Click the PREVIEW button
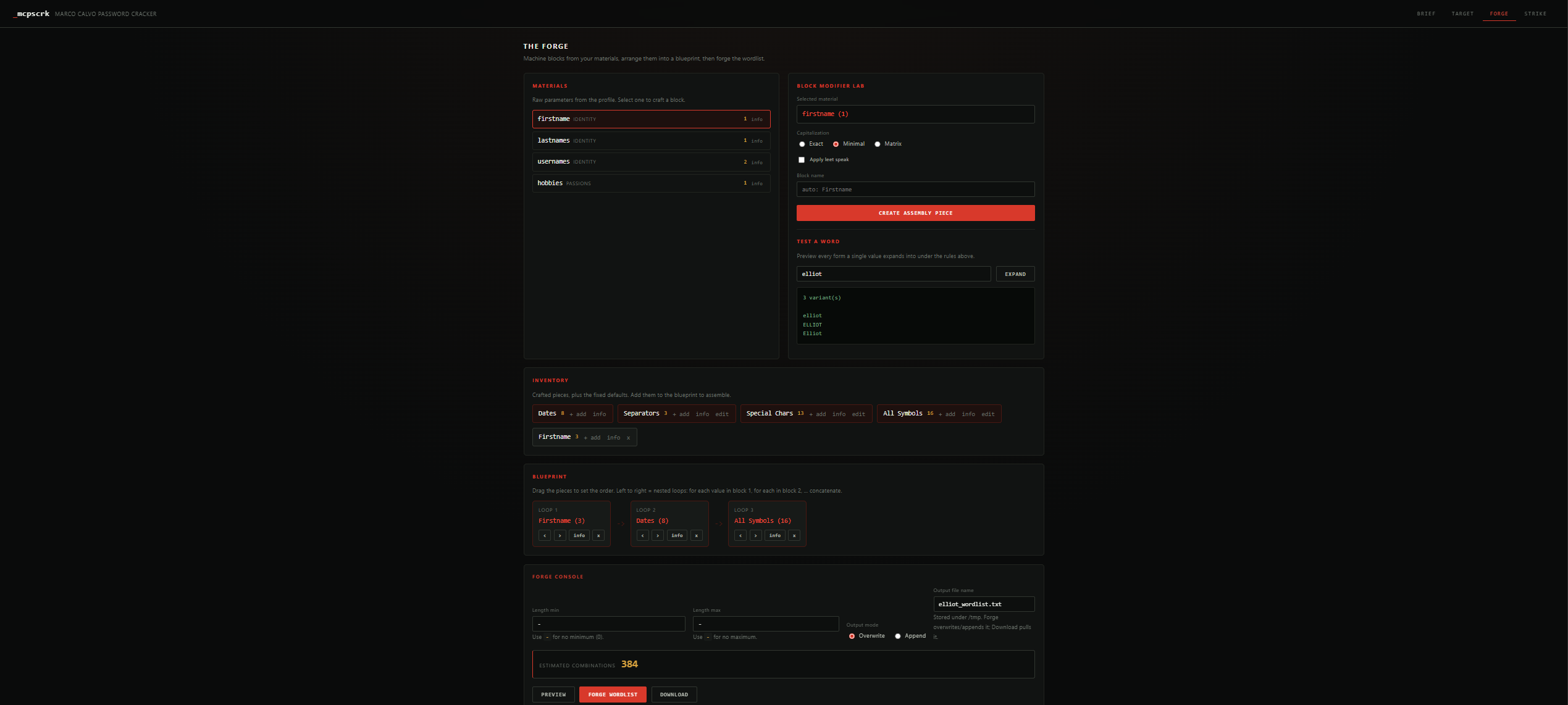Viewport: 1568px width, 705px height. [553, 695]
